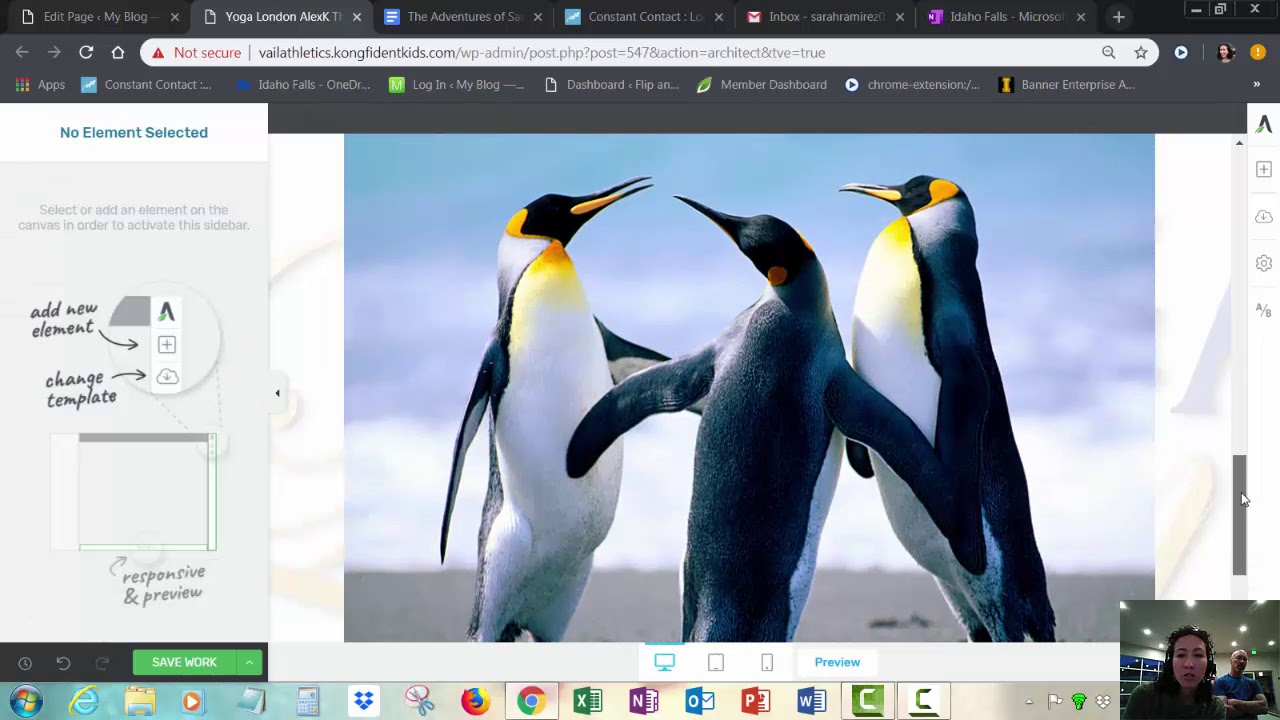This screenshot has height=720, width=1280.
Task: Click the SAVE WORK button
Action: (184, 662)
